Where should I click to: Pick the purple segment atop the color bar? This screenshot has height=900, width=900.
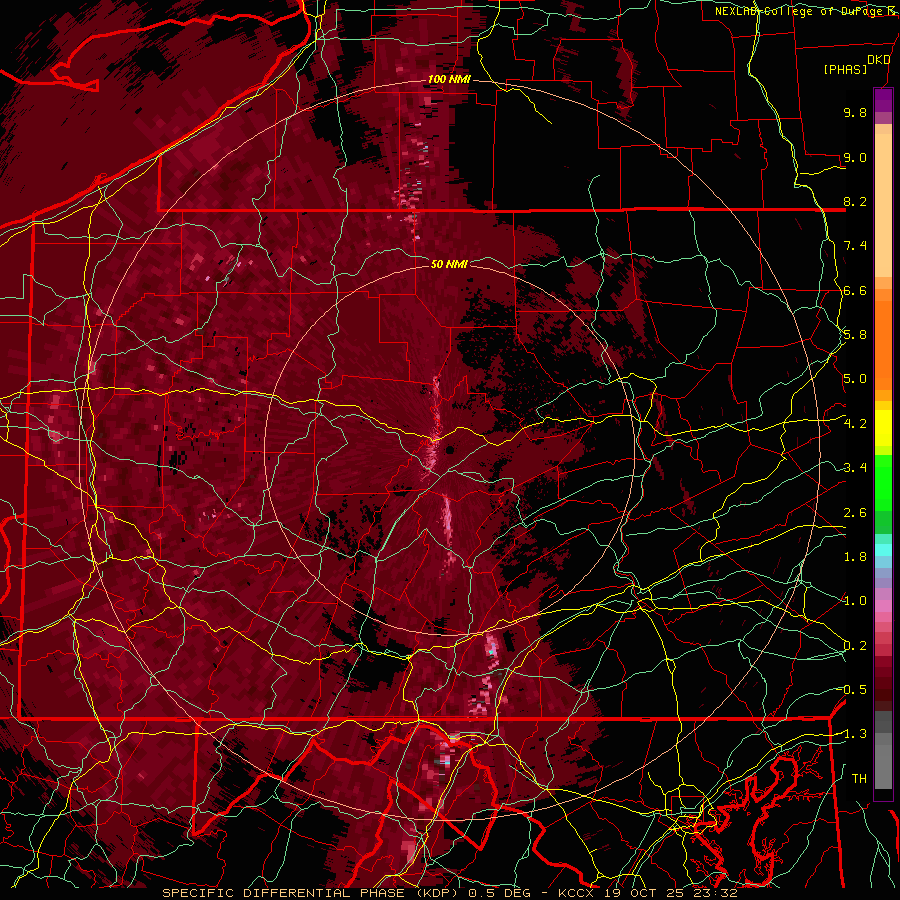(883, 100)
